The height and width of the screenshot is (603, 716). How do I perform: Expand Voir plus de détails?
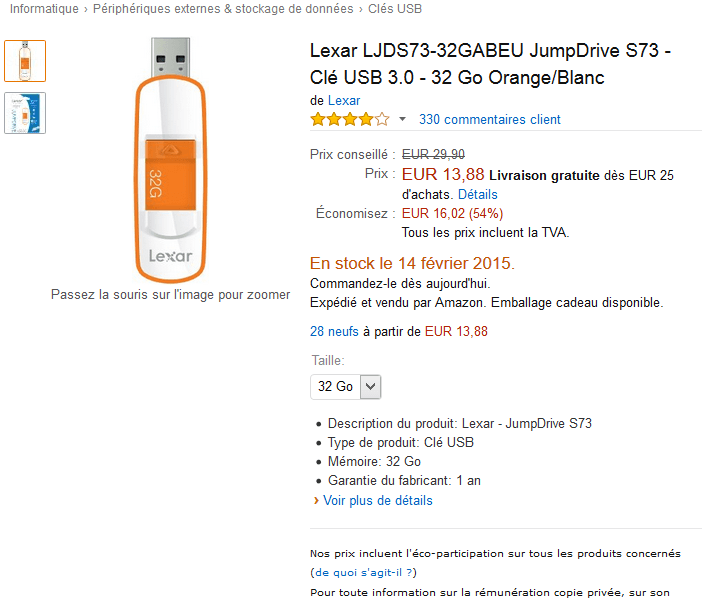tap(377, 500)
